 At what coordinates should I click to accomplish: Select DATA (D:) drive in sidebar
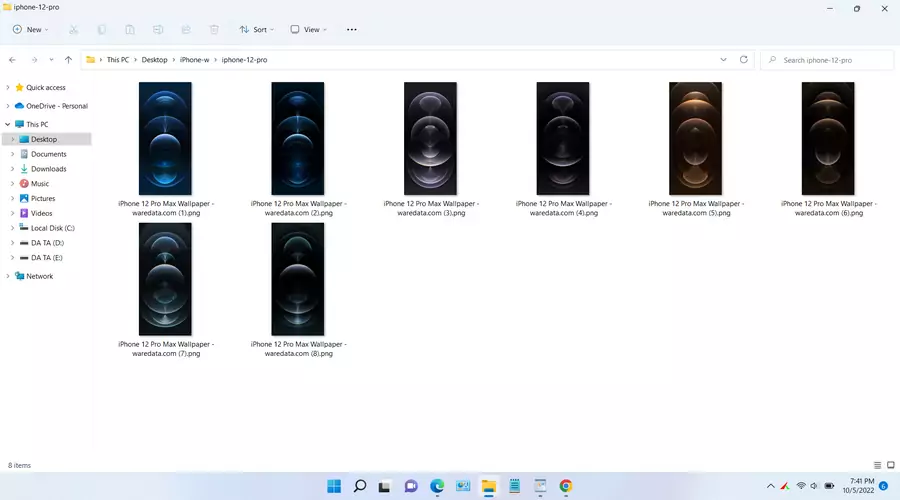[x=46, y=243]
